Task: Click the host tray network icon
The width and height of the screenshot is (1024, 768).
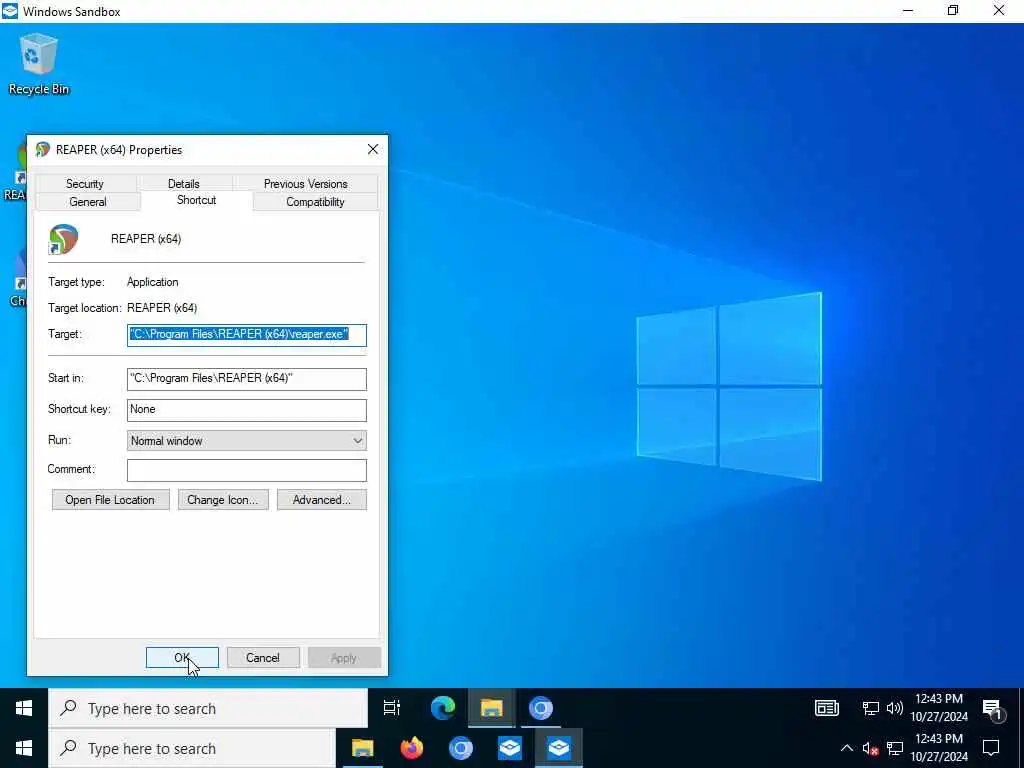Action: coord(895,748)
